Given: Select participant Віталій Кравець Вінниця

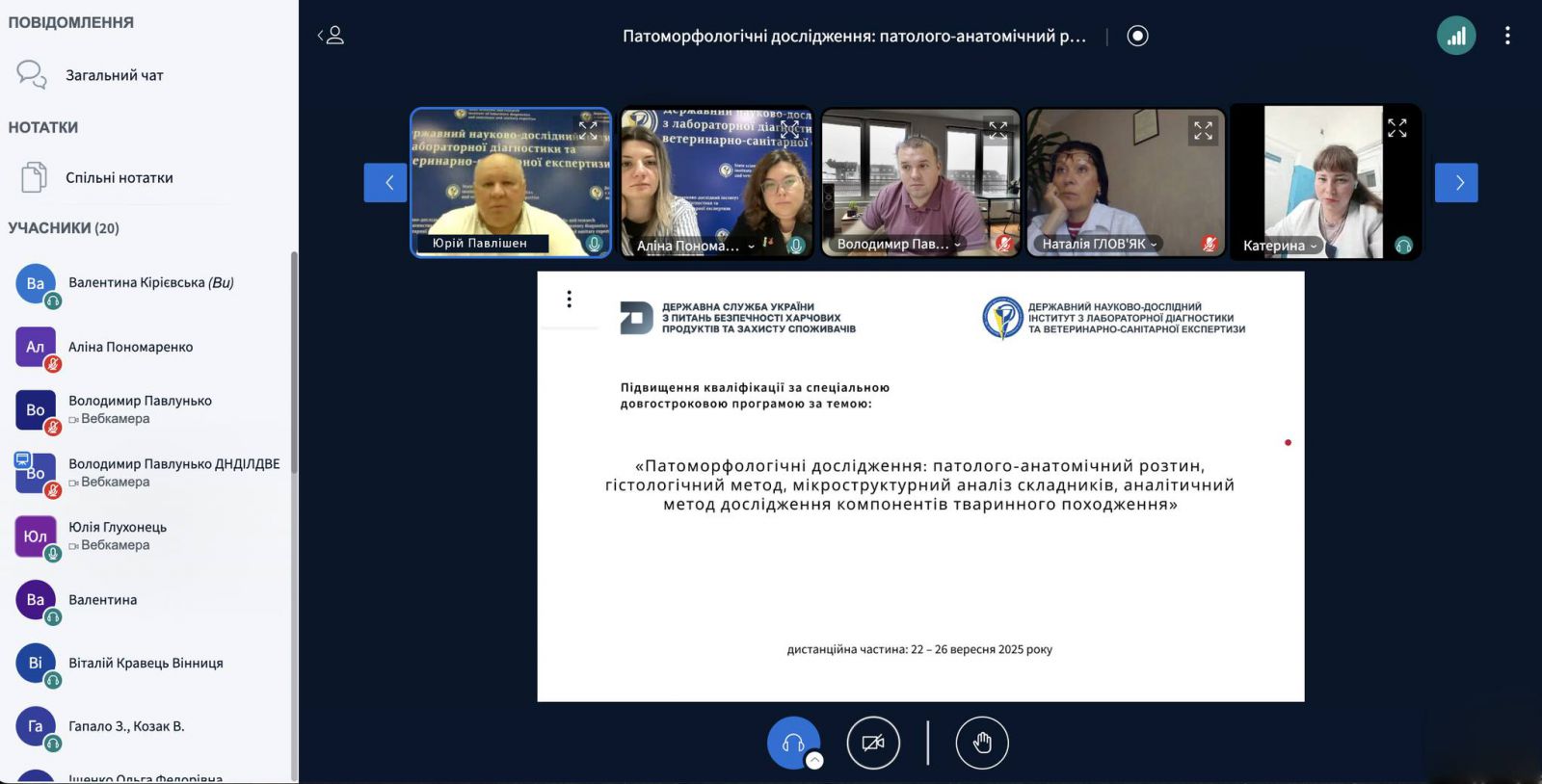Looking at the screenshot, I should click(145, 663).
